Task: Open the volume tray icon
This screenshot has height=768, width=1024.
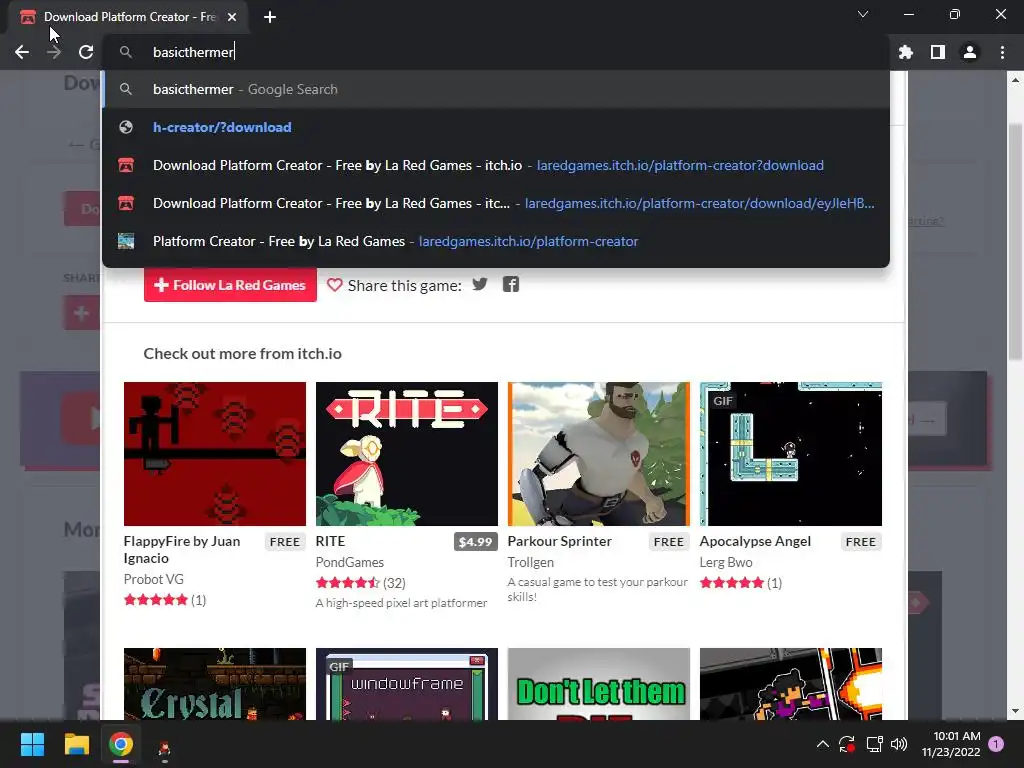Action: pyautogui.click(x=899, y=744)
